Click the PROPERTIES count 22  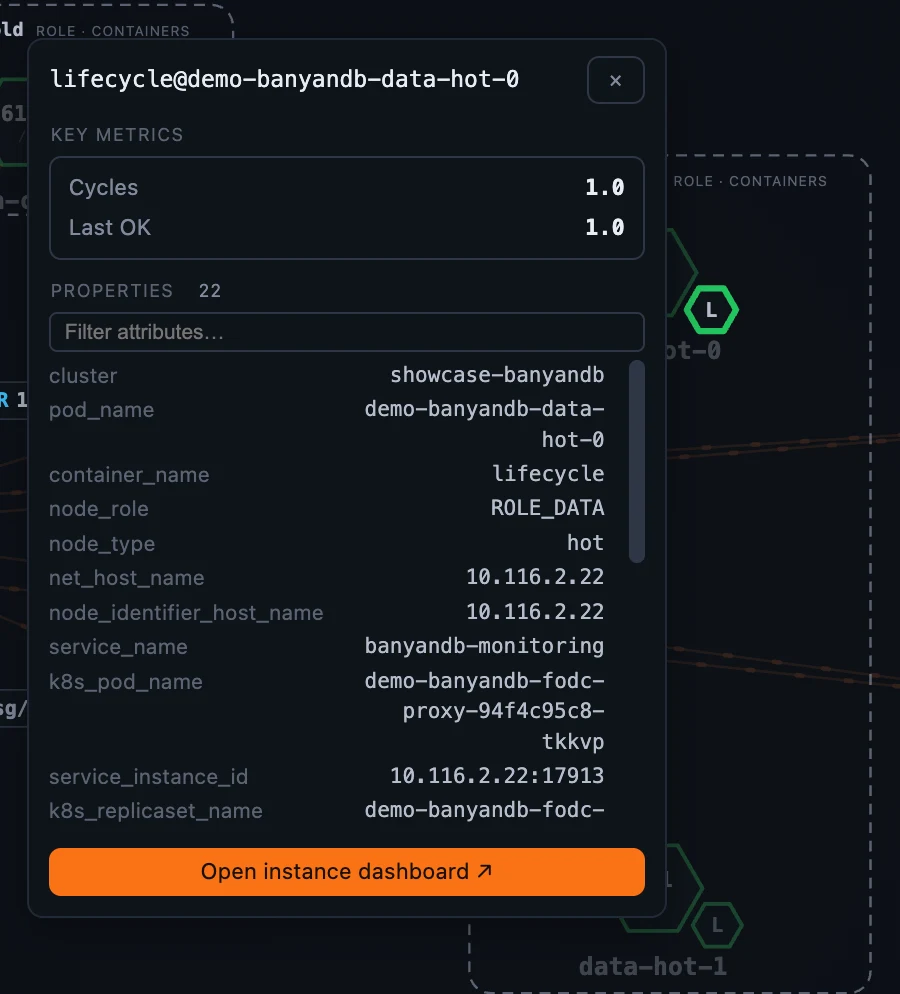click(x=210, y=291)
